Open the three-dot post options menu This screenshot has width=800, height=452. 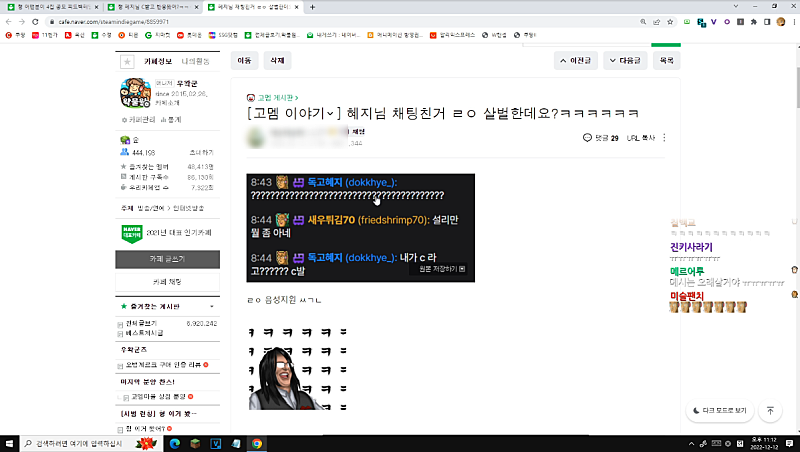point(664,138)
